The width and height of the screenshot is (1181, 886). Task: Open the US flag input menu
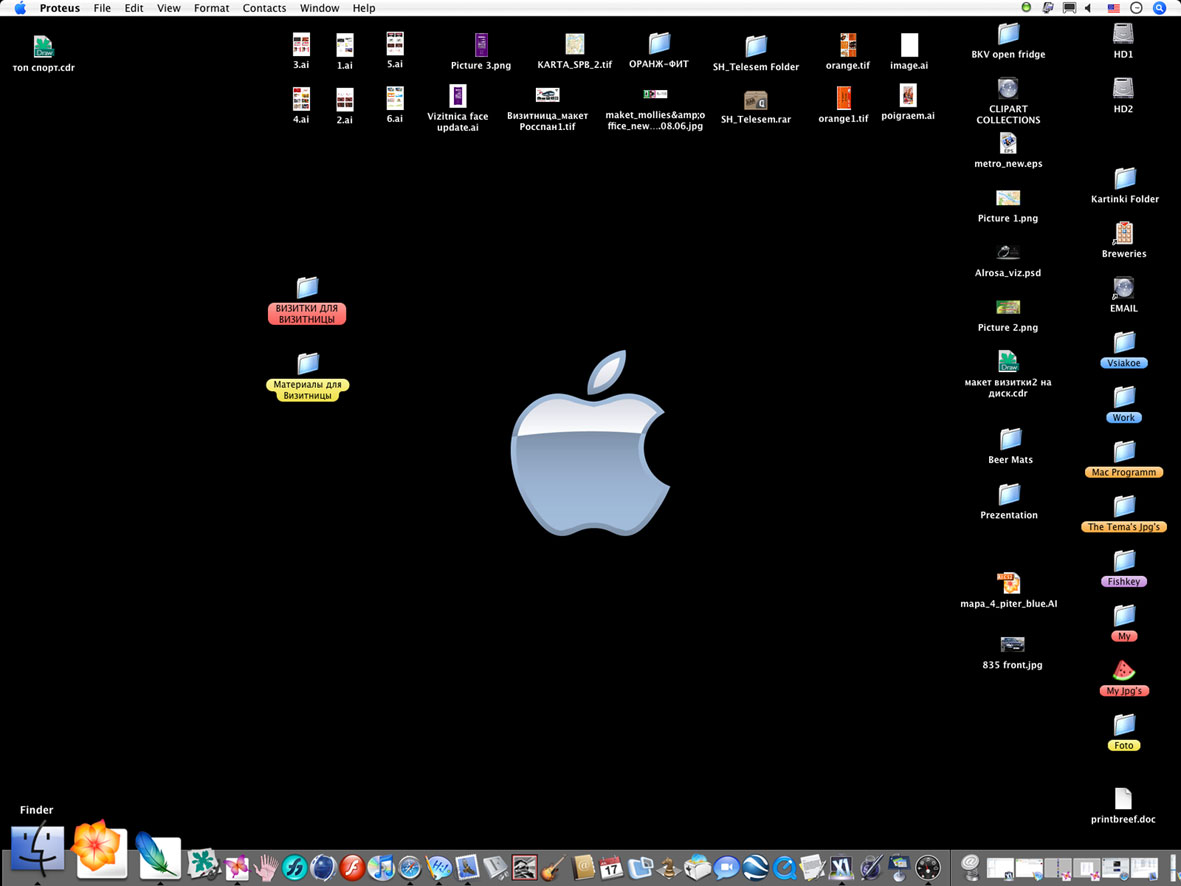[1112, 8]
